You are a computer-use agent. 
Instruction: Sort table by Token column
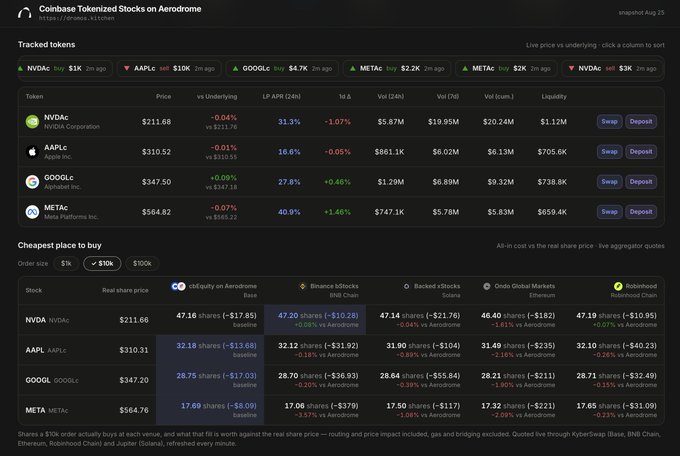click(x=34, y=97)
